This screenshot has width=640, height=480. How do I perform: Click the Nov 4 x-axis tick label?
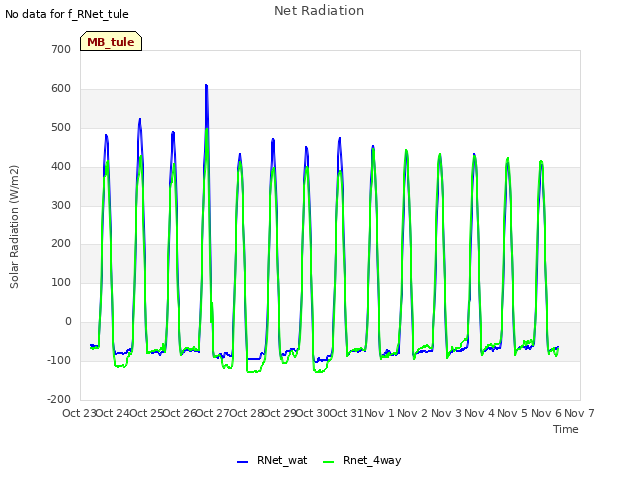coord(479,413)
